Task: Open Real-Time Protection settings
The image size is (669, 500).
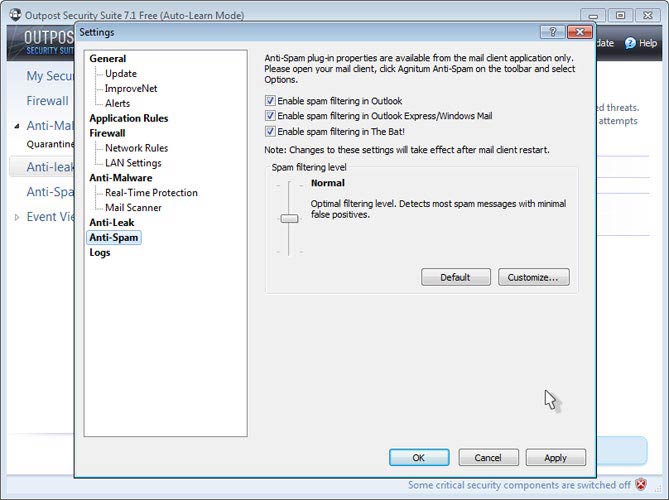Action: [x=151, y=193]
